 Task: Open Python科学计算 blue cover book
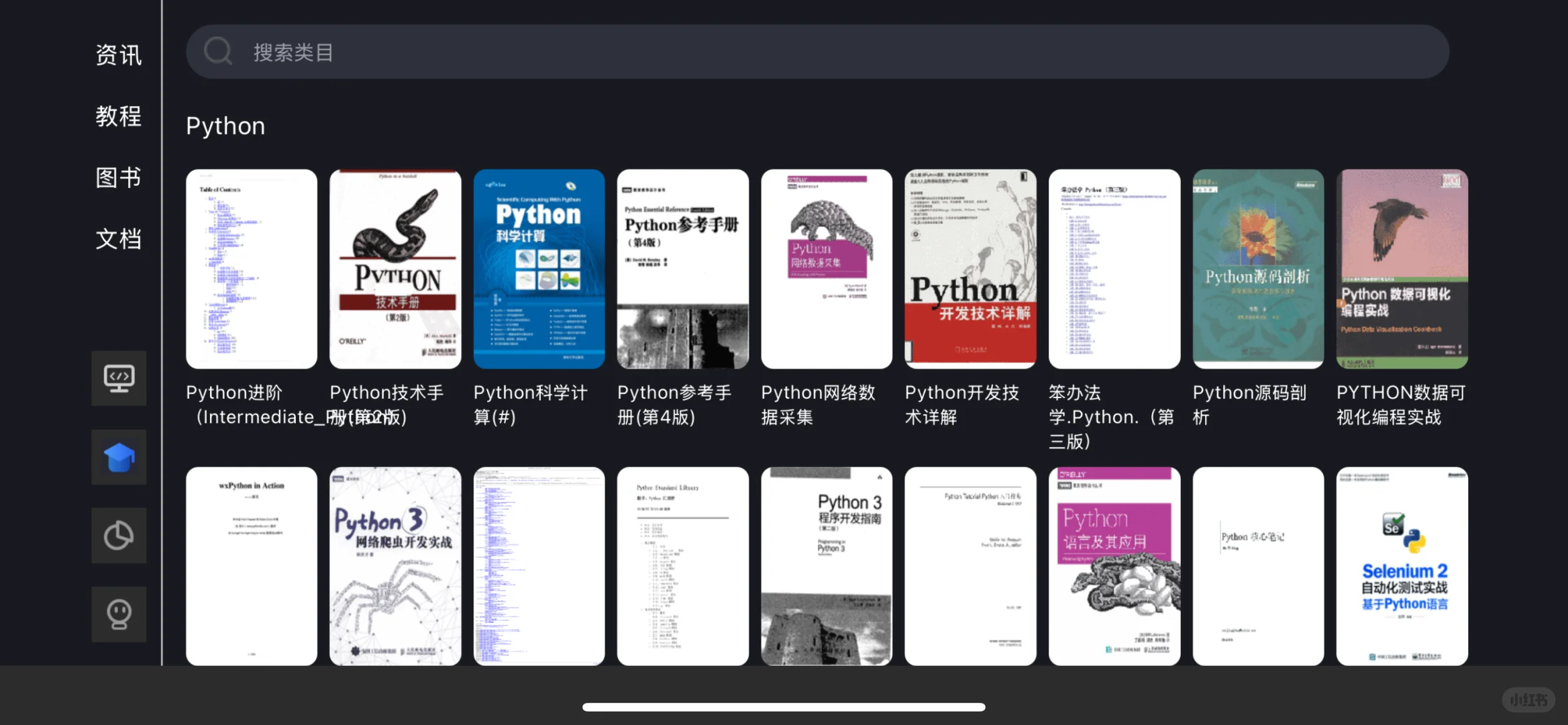coord(539,269)
